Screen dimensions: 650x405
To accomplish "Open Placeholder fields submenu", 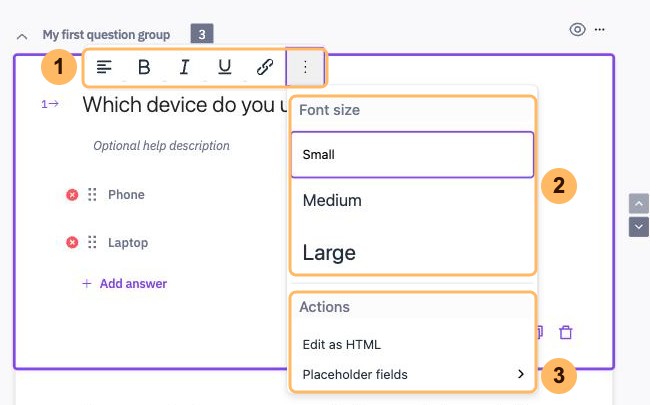I will (412, 374).
